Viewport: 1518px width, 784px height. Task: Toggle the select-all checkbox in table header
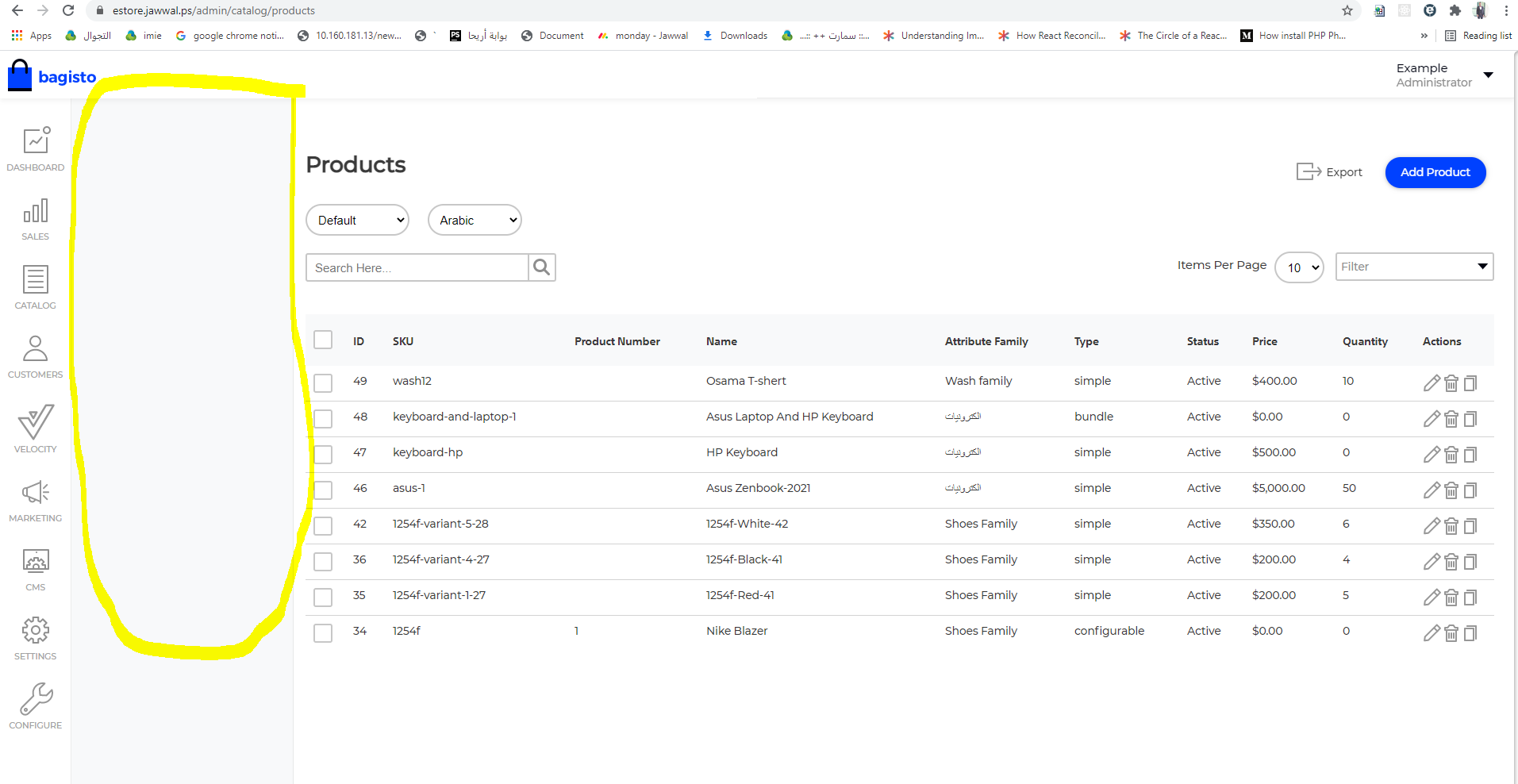point(323,340)
